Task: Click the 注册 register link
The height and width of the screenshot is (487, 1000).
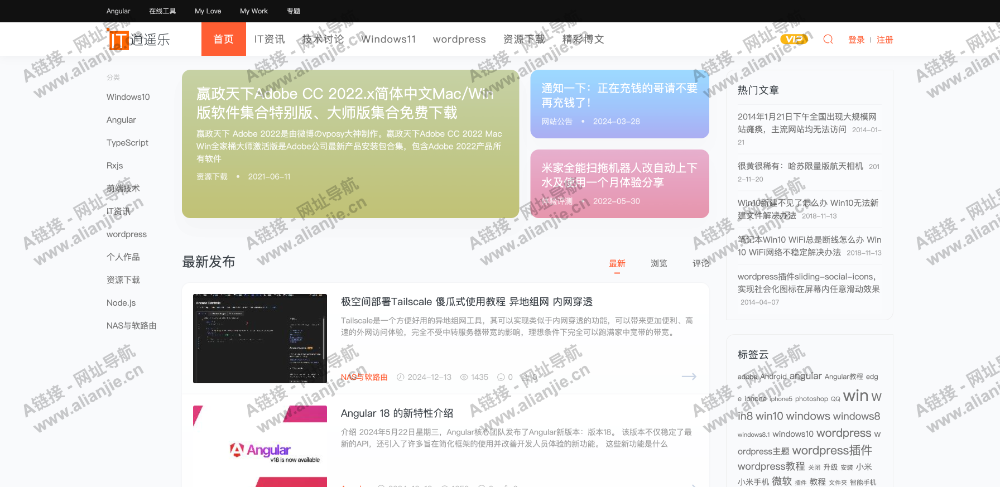Action: point(885,40)
